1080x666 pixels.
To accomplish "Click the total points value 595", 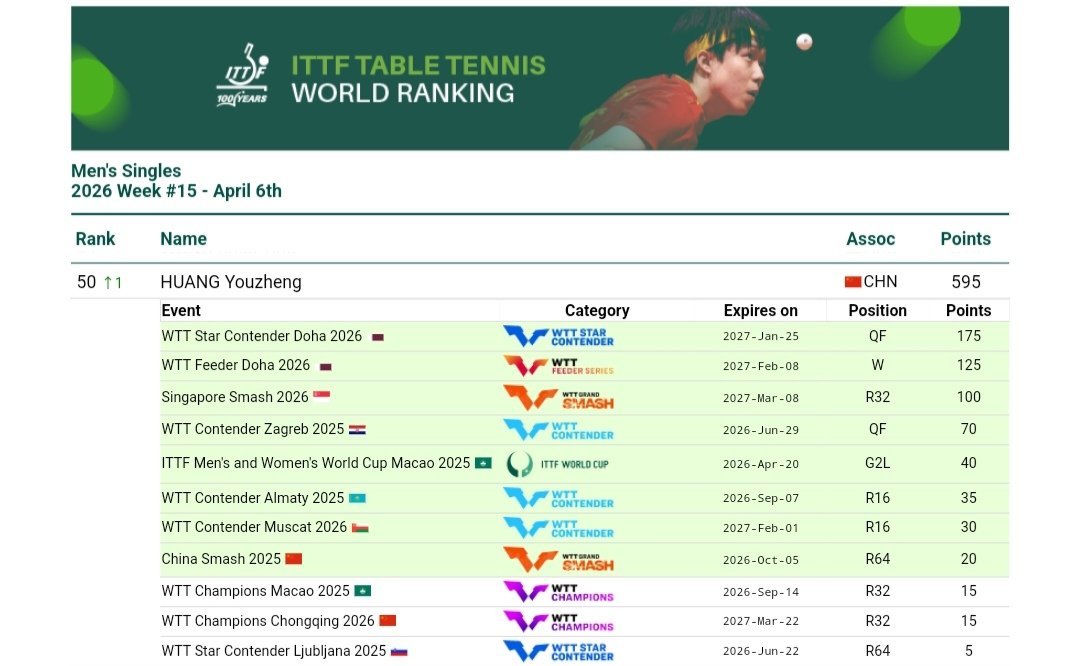I will pos(966,282).
